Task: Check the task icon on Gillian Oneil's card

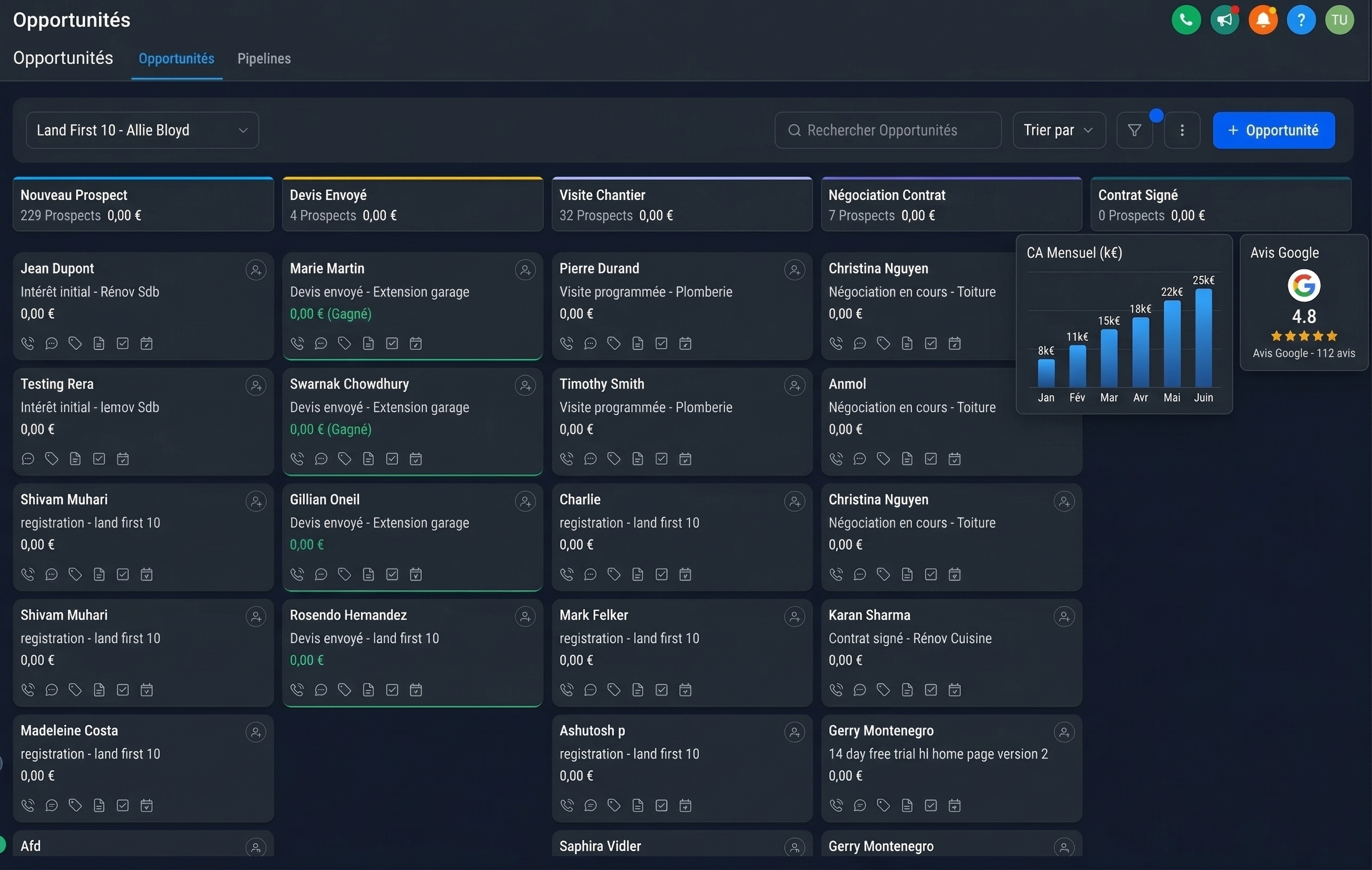Action: click(x=392, y=574)
